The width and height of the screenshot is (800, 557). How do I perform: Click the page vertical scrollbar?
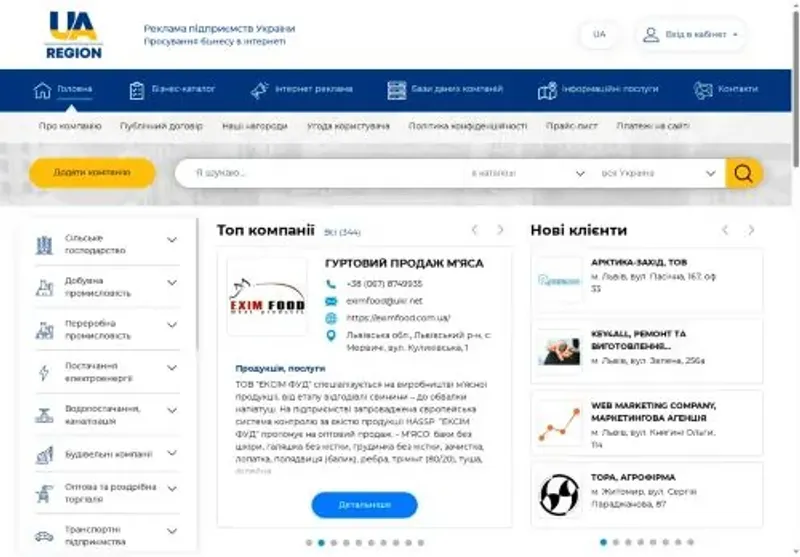coord(795,89)
